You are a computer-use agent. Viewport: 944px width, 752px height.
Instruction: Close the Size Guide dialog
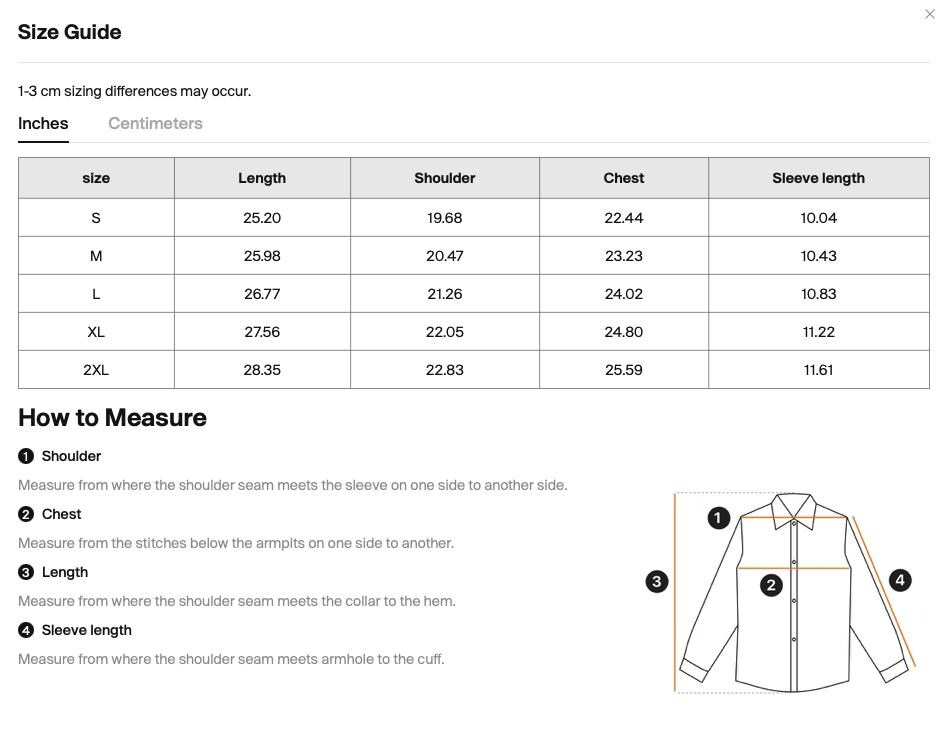pyautogui.click(x=930, y=14)
